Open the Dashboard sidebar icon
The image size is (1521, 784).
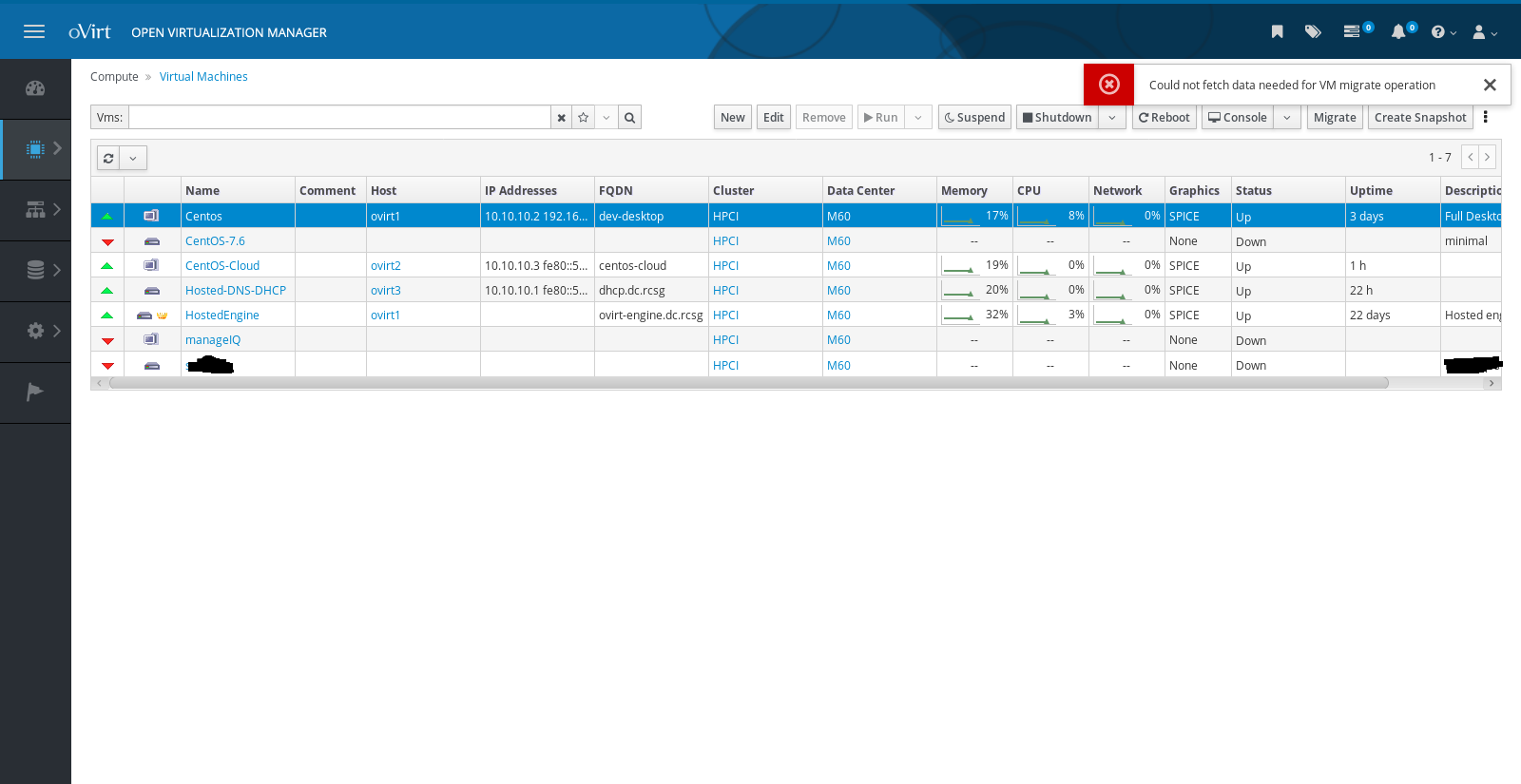[35, 88]
